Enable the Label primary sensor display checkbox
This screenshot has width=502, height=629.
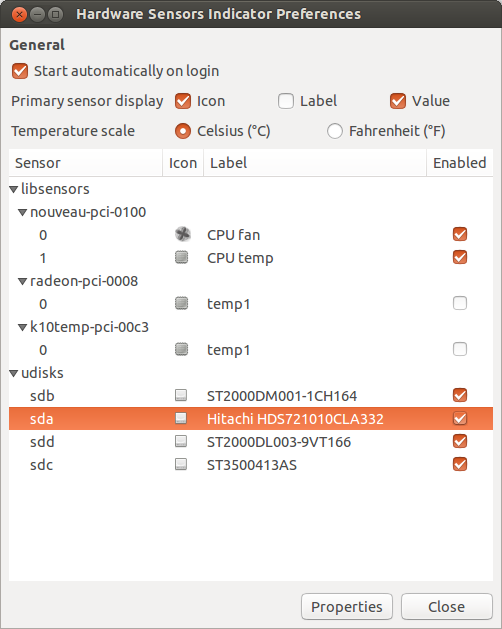(x=286, y=101)
